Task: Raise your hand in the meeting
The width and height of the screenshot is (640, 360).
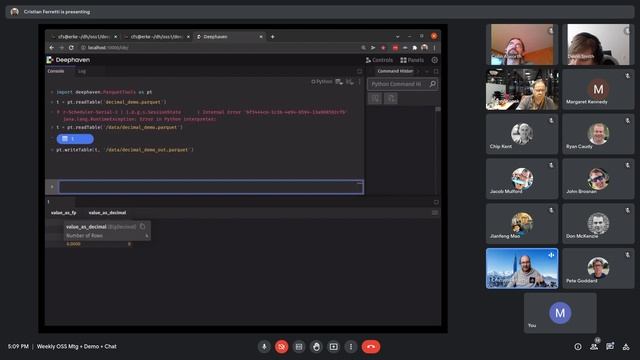Action: 316,347
